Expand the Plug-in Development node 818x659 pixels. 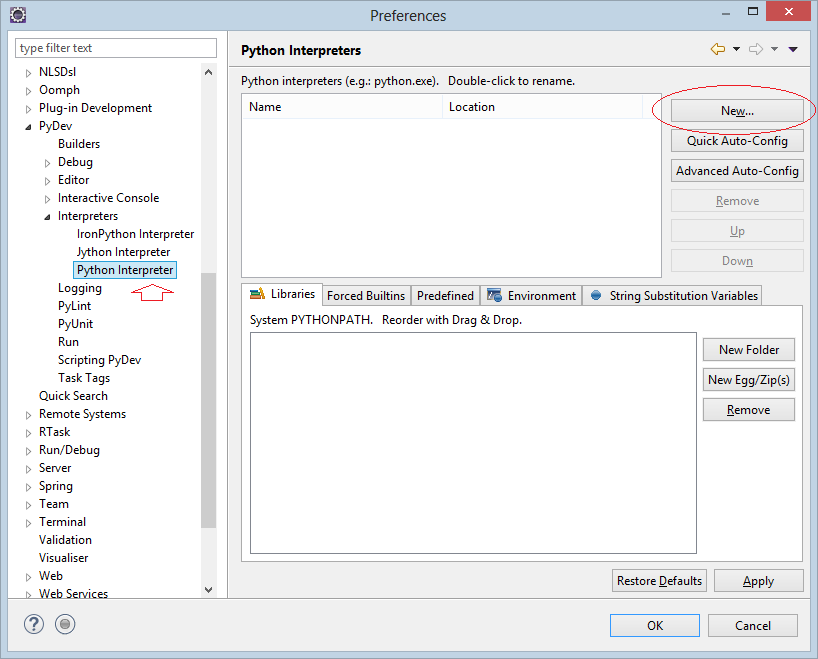pyautogui.click(x=28, y=109)
